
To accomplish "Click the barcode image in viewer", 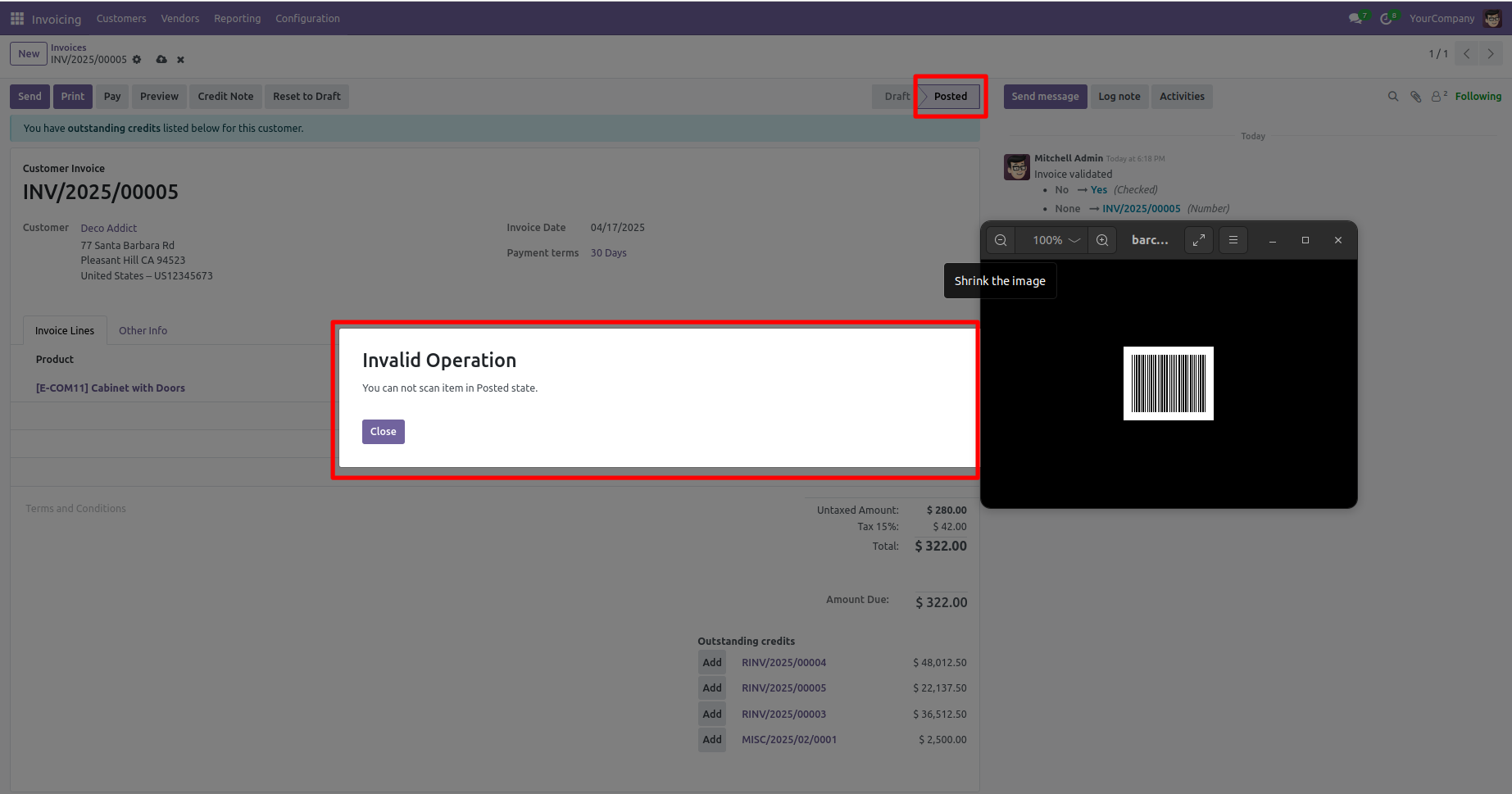I will (1169, 383).
